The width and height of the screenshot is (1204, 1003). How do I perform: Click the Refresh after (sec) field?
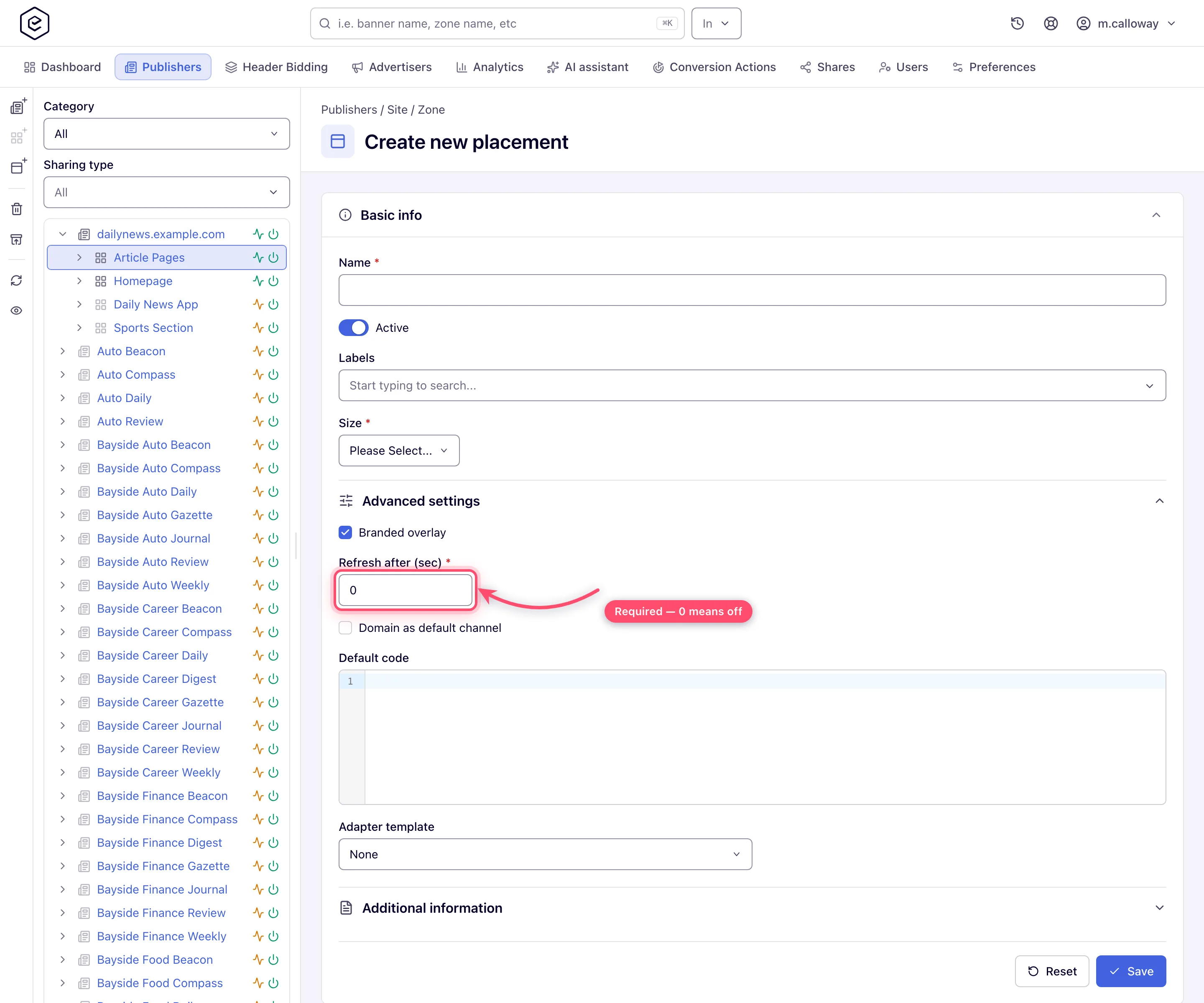[x=406, y=590]
